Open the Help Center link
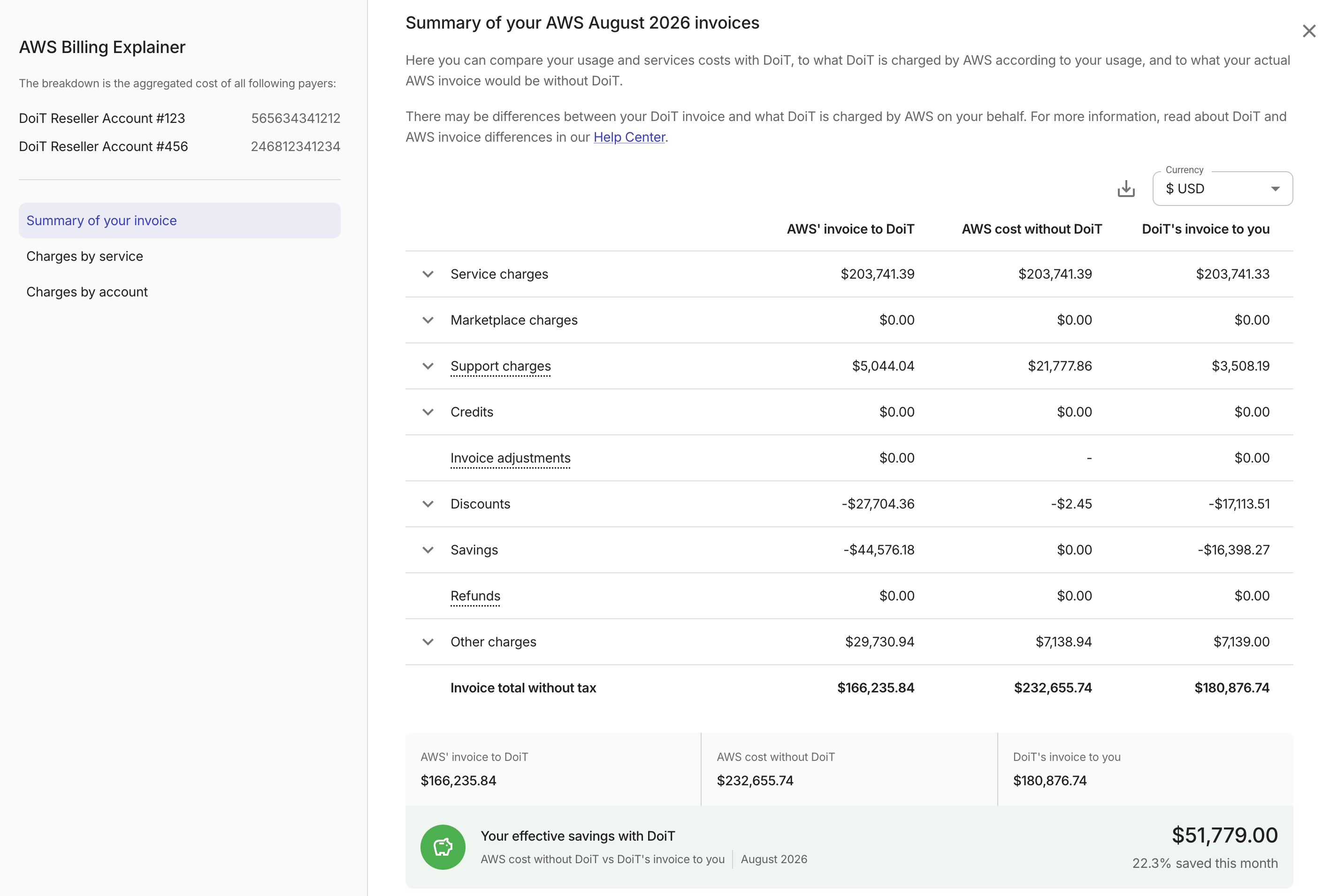Screen dimensions: 1330x896 pos(629,137)
